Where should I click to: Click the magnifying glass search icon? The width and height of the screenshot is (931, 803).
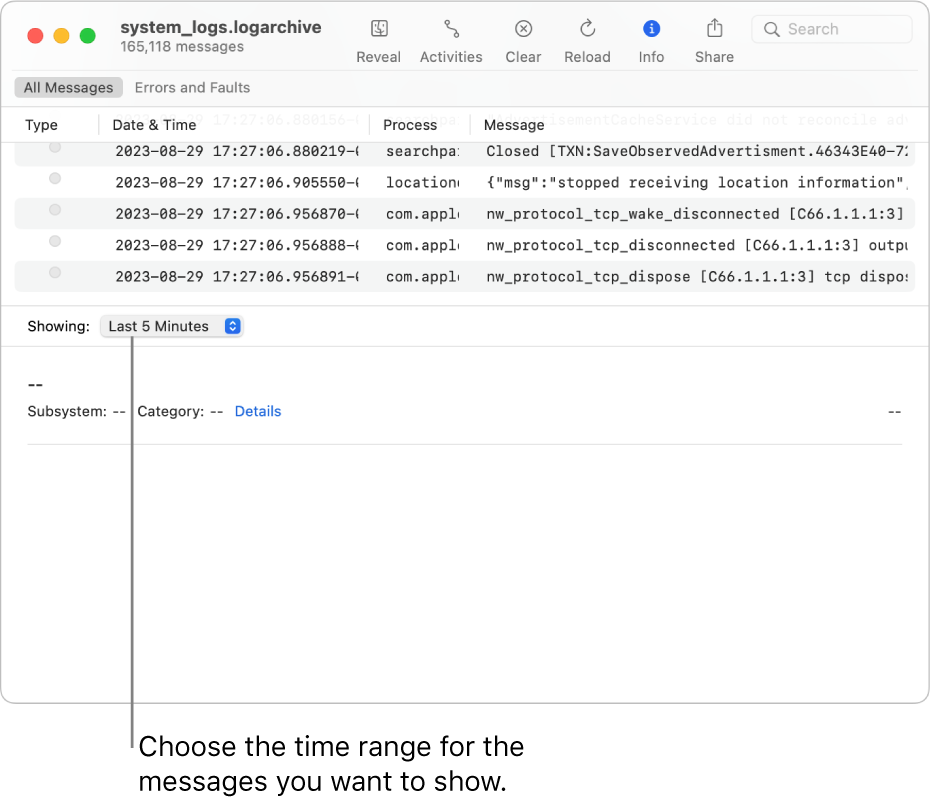771,29
